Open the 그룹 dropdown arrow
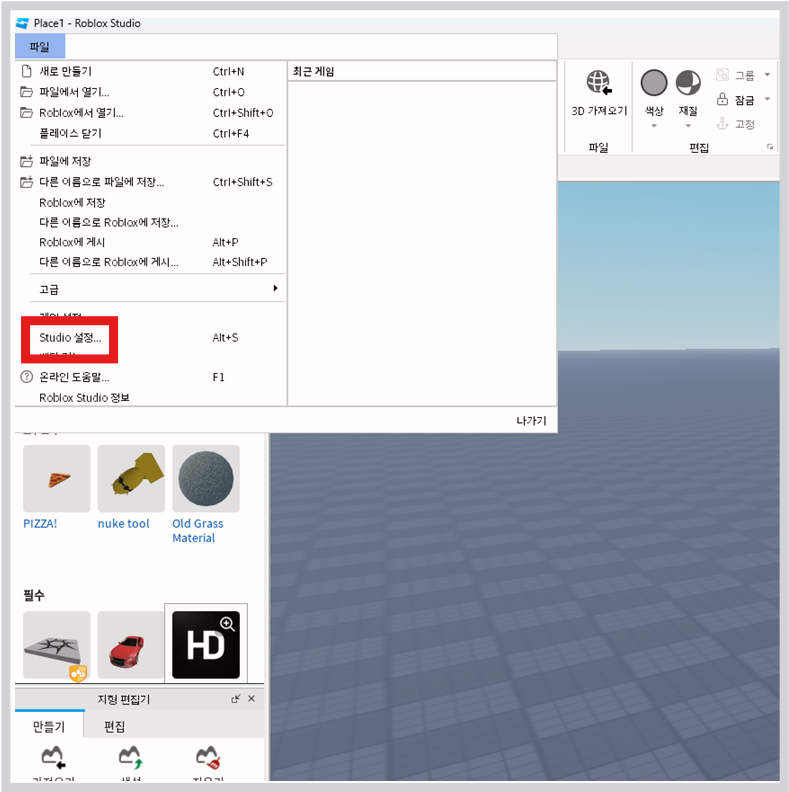Image resolution: width=789 pixels, height=792 pixels. click(x=767, y=75)
